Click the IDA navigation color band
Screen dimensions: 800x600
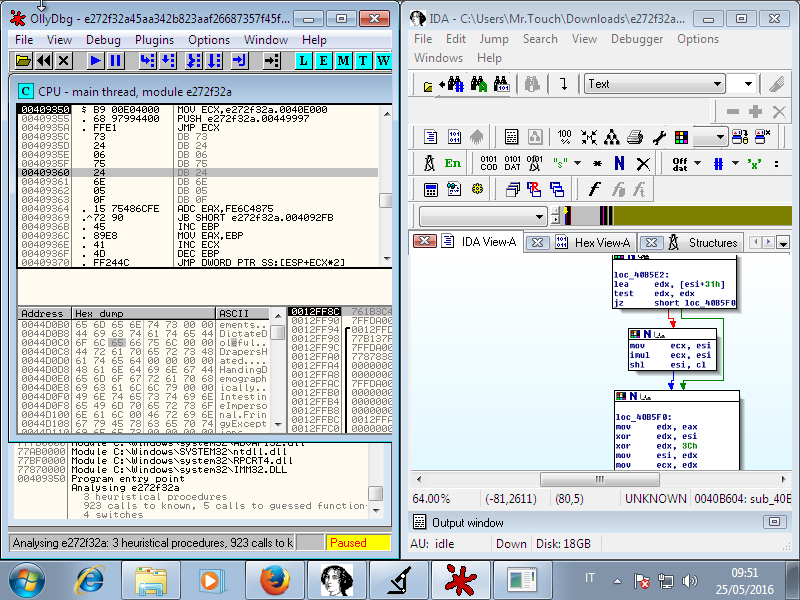click(x=677, y=215)
